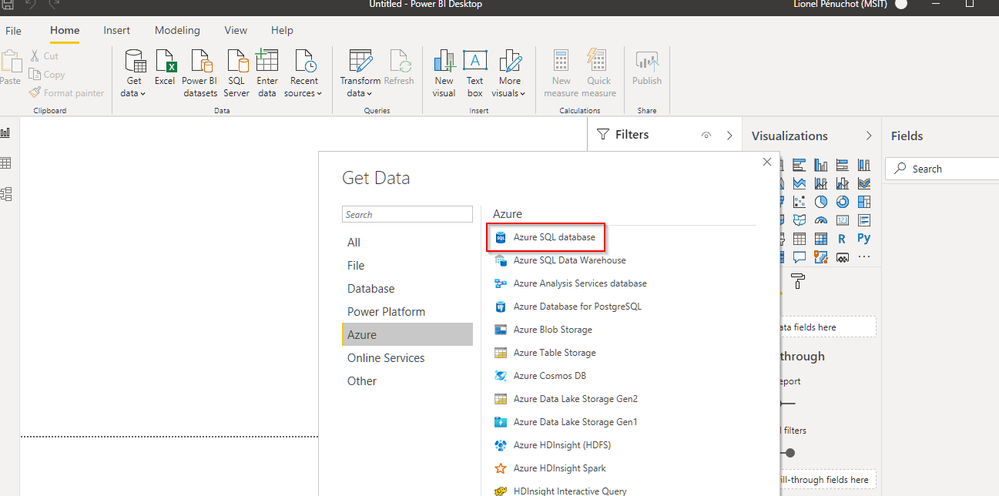The height and width of the screenshot is (496, 999).
Task: Select the treemap visualization
Action: [864, 202]
